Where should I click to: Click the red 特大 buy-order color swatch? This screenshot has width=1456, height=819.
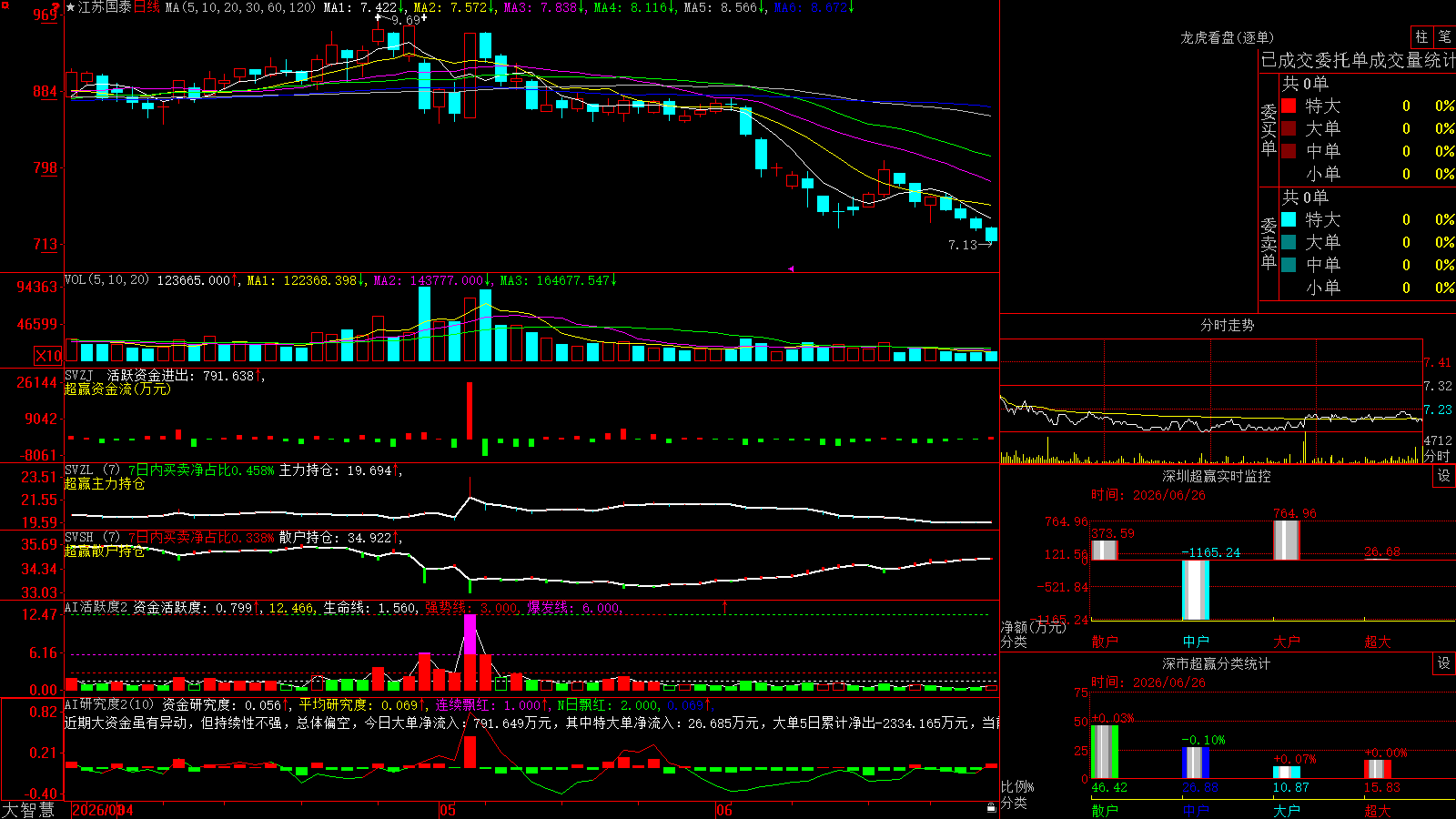tap(1289, 106)
